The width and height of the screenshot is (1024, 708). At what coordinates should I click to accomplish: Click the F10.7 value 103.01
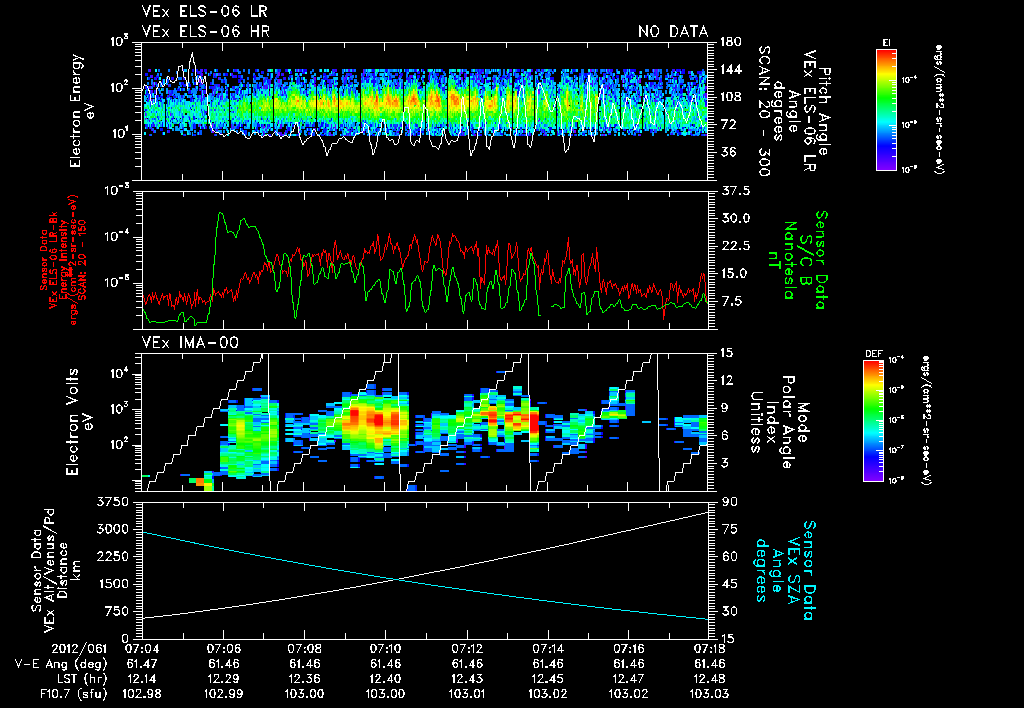[x=466, y=694]
